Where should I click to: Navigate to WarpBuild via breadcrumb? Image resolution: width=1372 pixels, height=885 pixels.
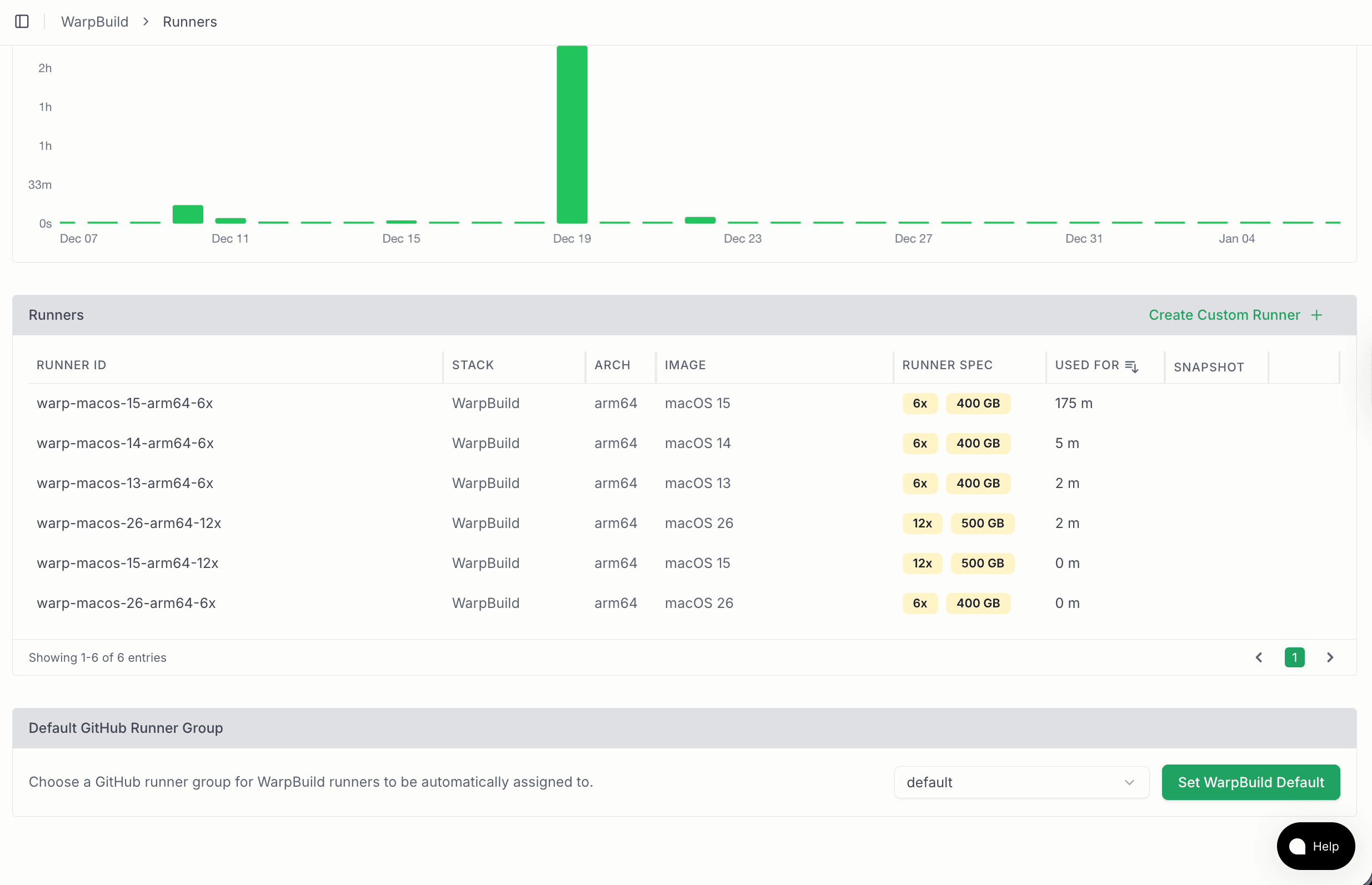point(94,21)
